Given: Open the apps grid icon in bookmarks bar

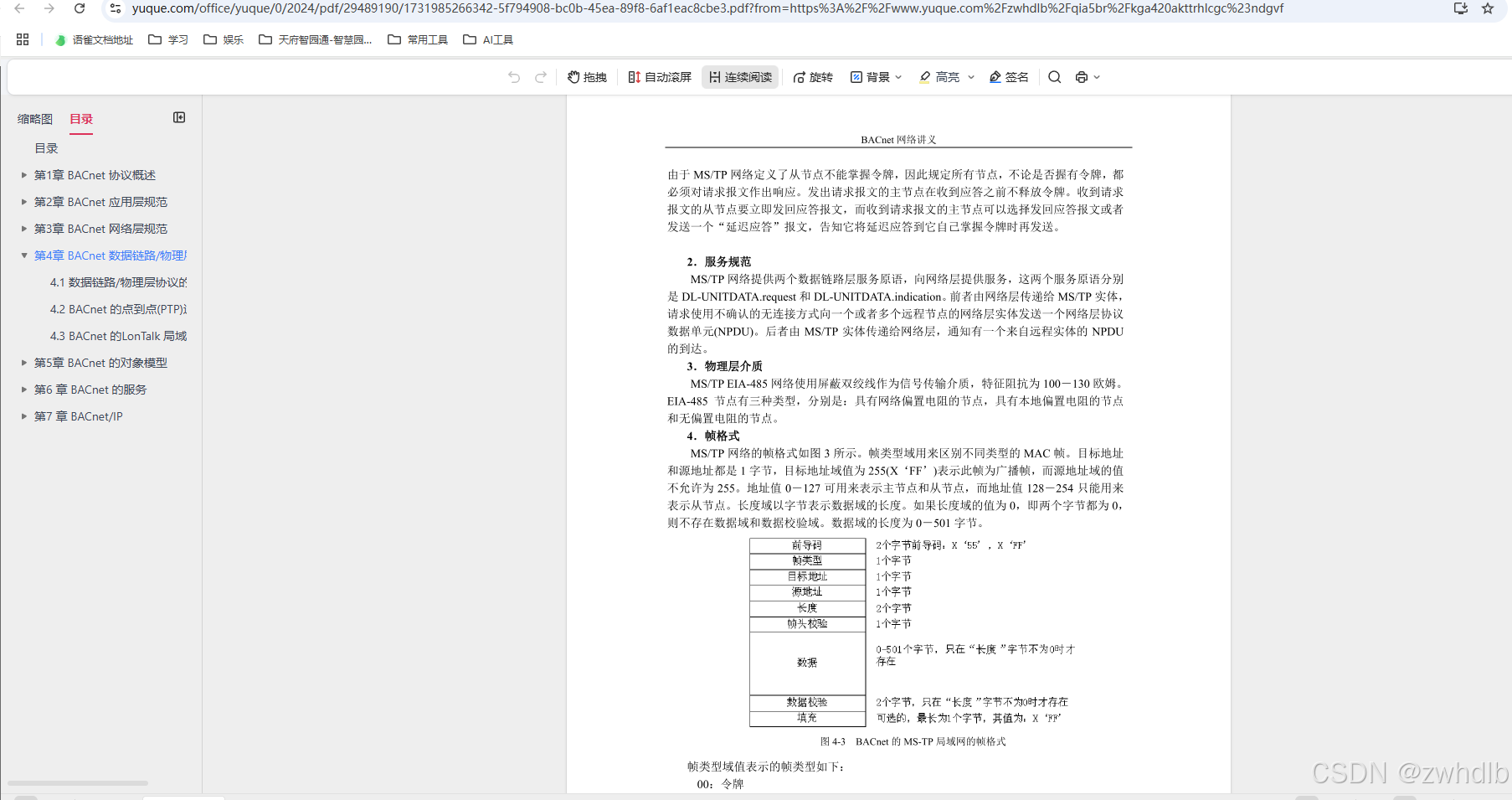Looking at the screenshot, I should (23, 39).
